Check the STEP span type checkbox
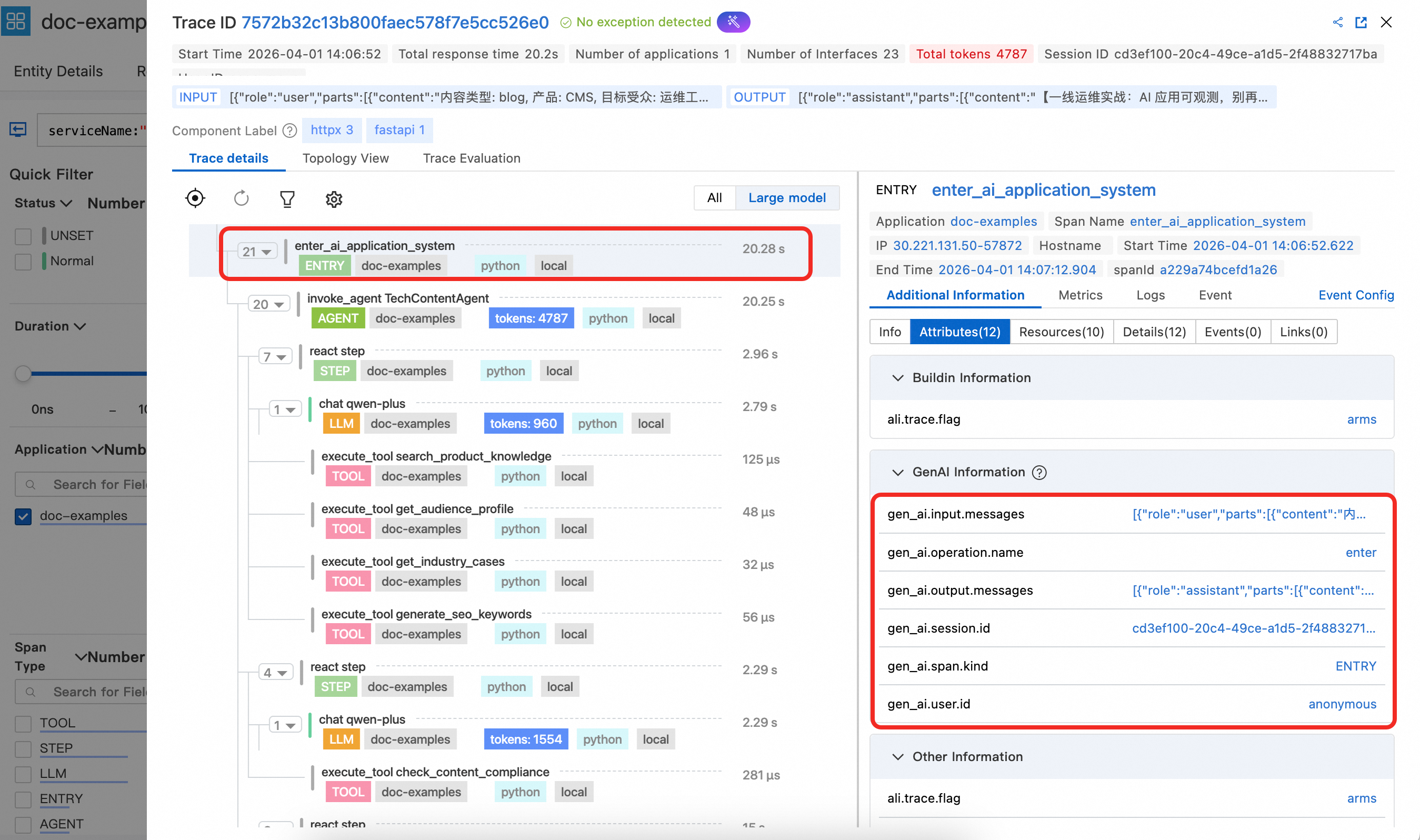This screenshot has width=1420, height=840. tap(23, 748)
